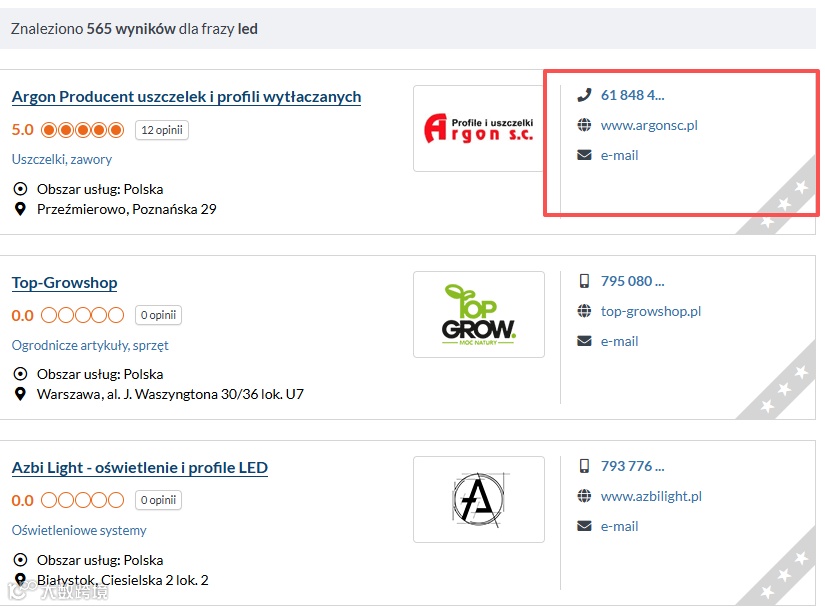Viewport: 825px width, 607px height.
Task: Visit the www.argonsc.pl website
Action: tap(649, 125)
